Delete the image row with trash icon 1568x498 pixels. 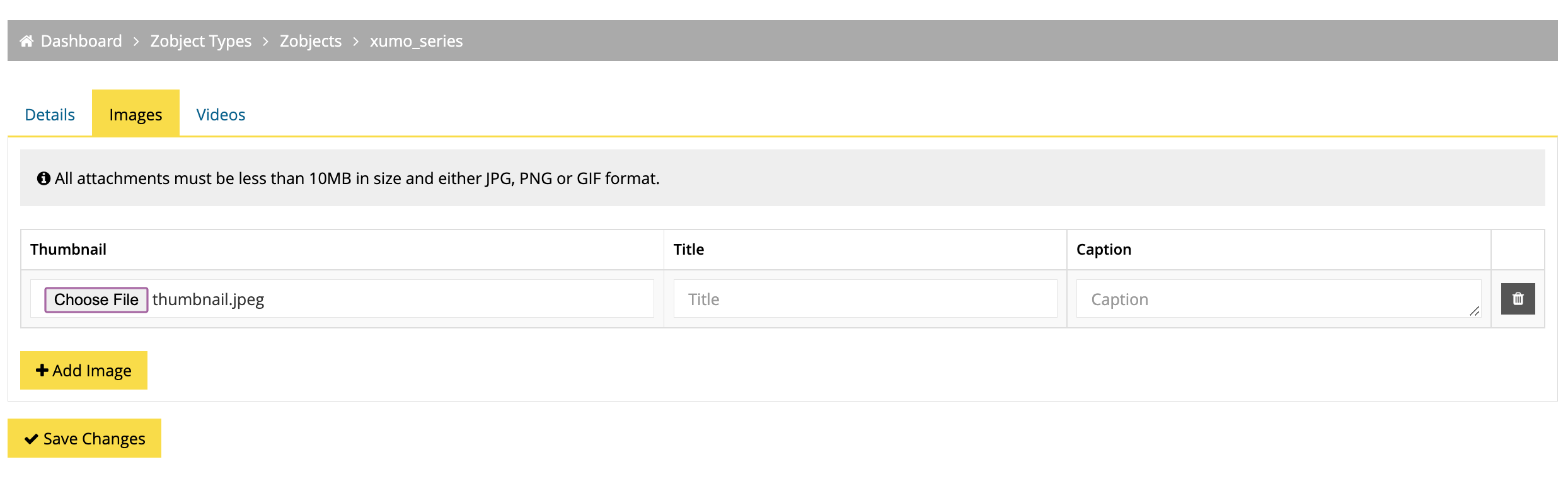coord(1518,299)
